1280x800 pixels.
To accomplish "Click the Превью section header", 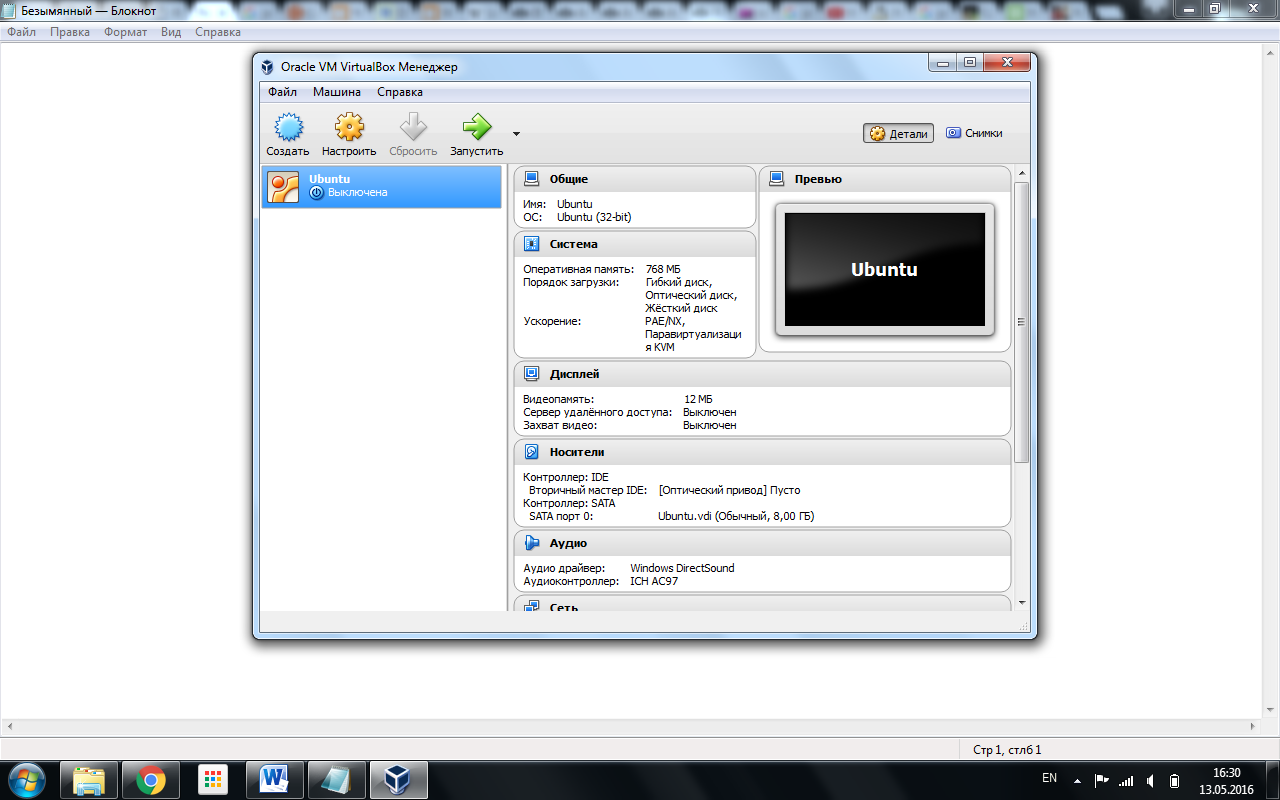I will pyautogui.click(x=818, y=179).
